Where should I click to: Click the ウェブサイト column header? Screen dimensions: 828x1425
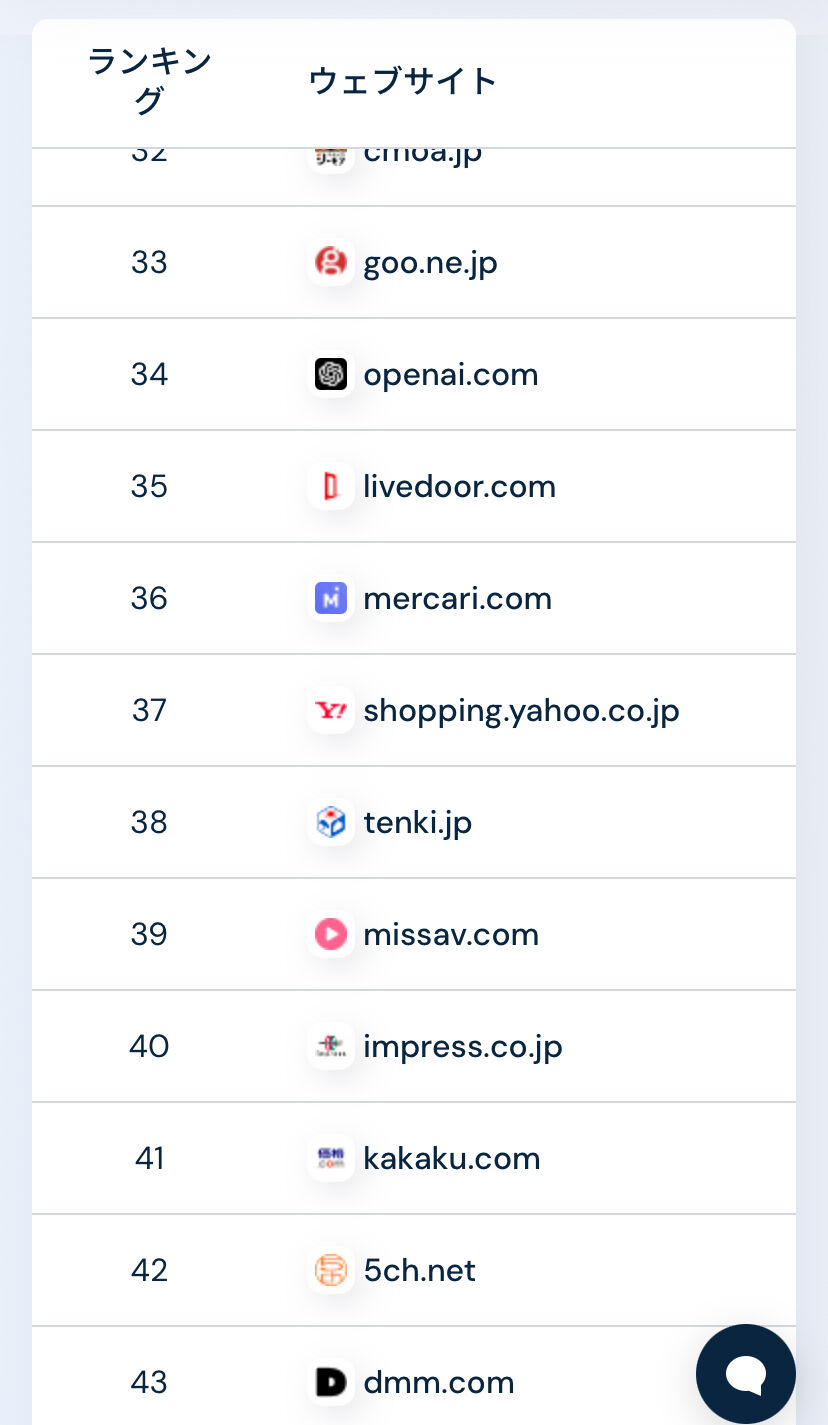pos(403,81)
